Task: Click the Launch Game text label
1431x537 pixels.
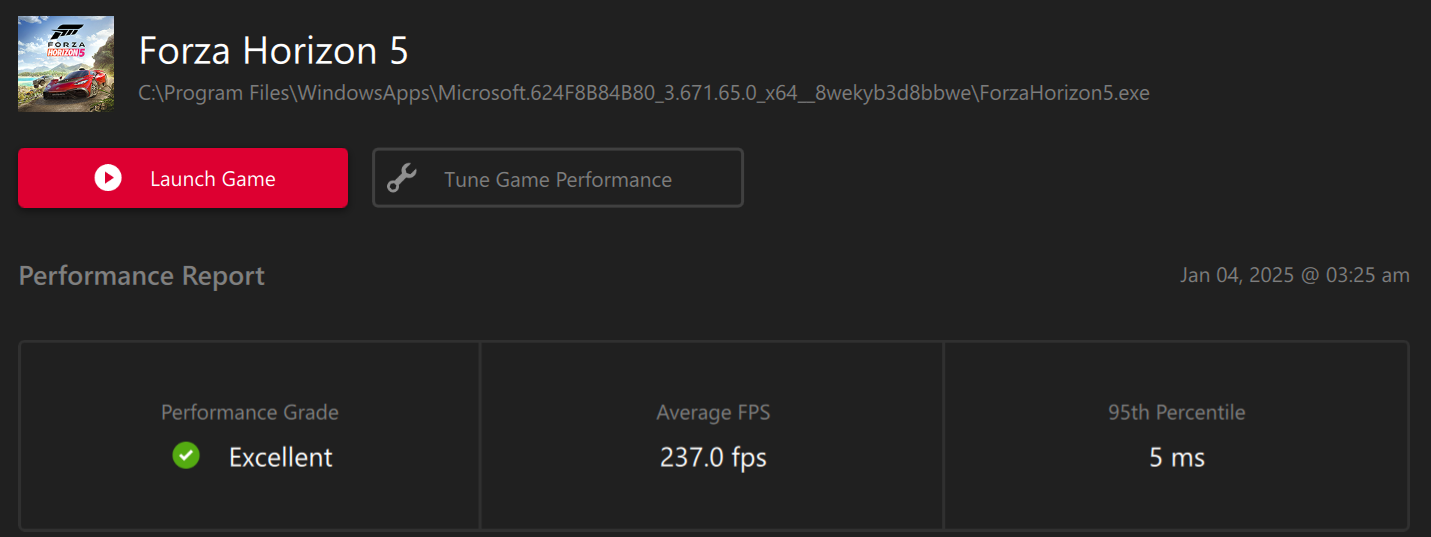Action: click(213, 179)
